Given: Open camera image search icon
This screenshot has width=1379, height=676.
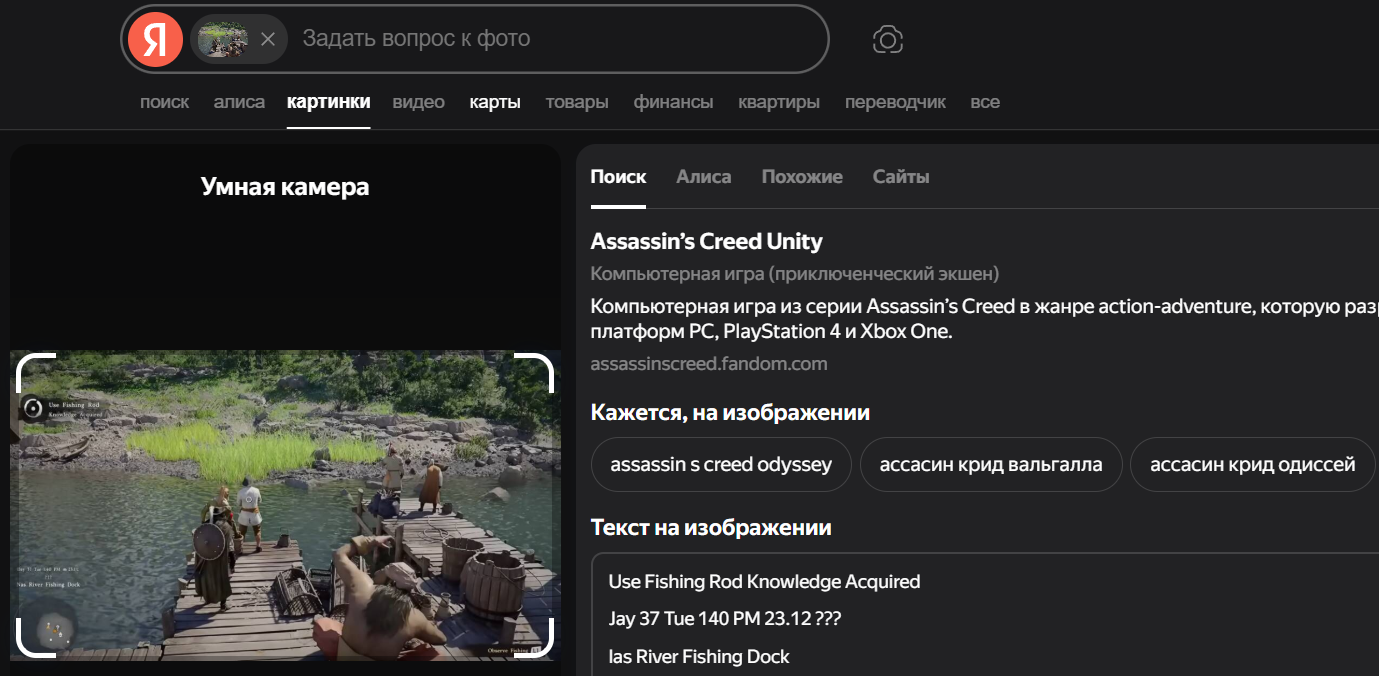Looking at the screenshot, I should point(888,40).
